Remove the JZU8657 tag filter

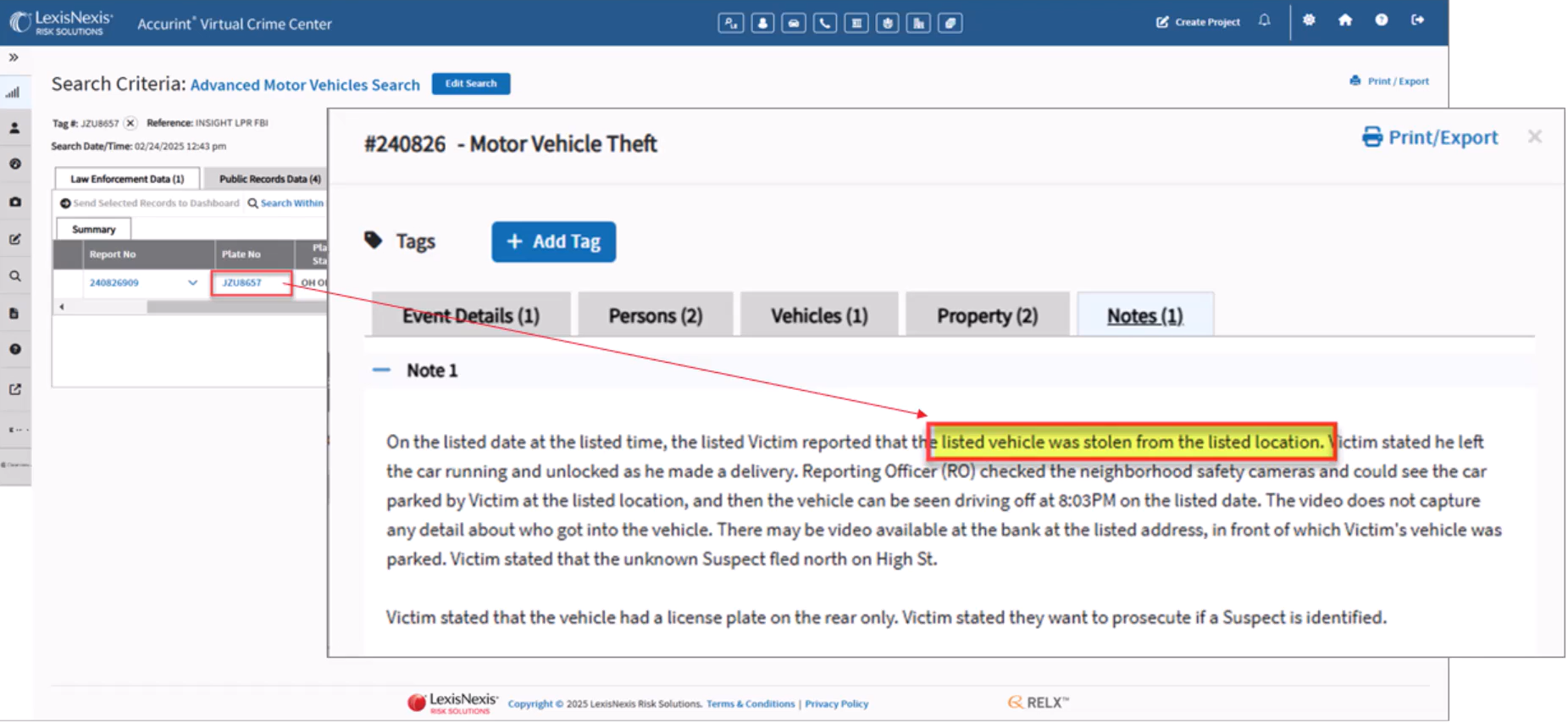(130, 123)
